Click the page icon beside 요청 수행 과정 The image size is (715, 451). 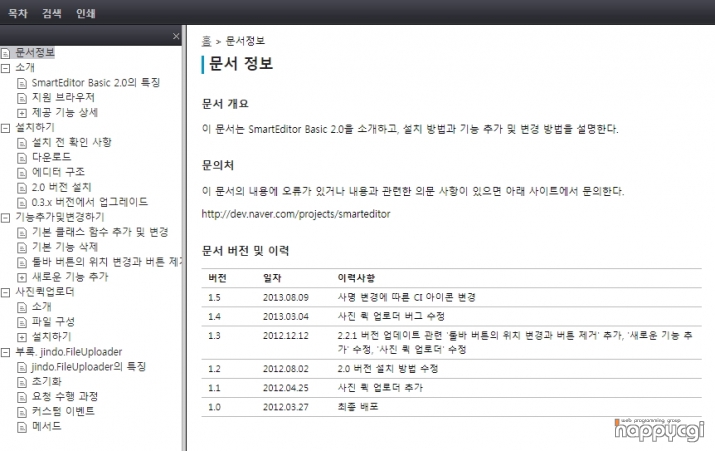point(22,398)
